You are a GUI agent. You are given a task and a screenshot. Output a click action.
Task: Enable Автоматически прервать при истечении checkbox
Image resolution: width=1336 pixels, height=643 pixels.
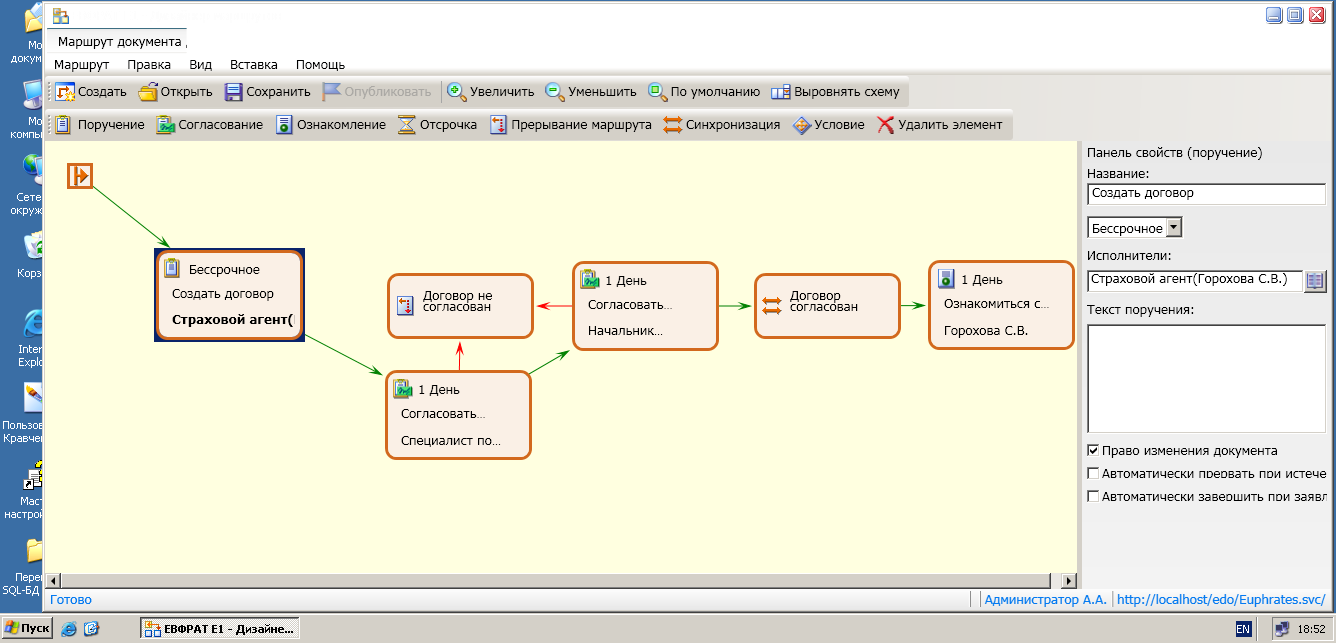coord(1093,473)
